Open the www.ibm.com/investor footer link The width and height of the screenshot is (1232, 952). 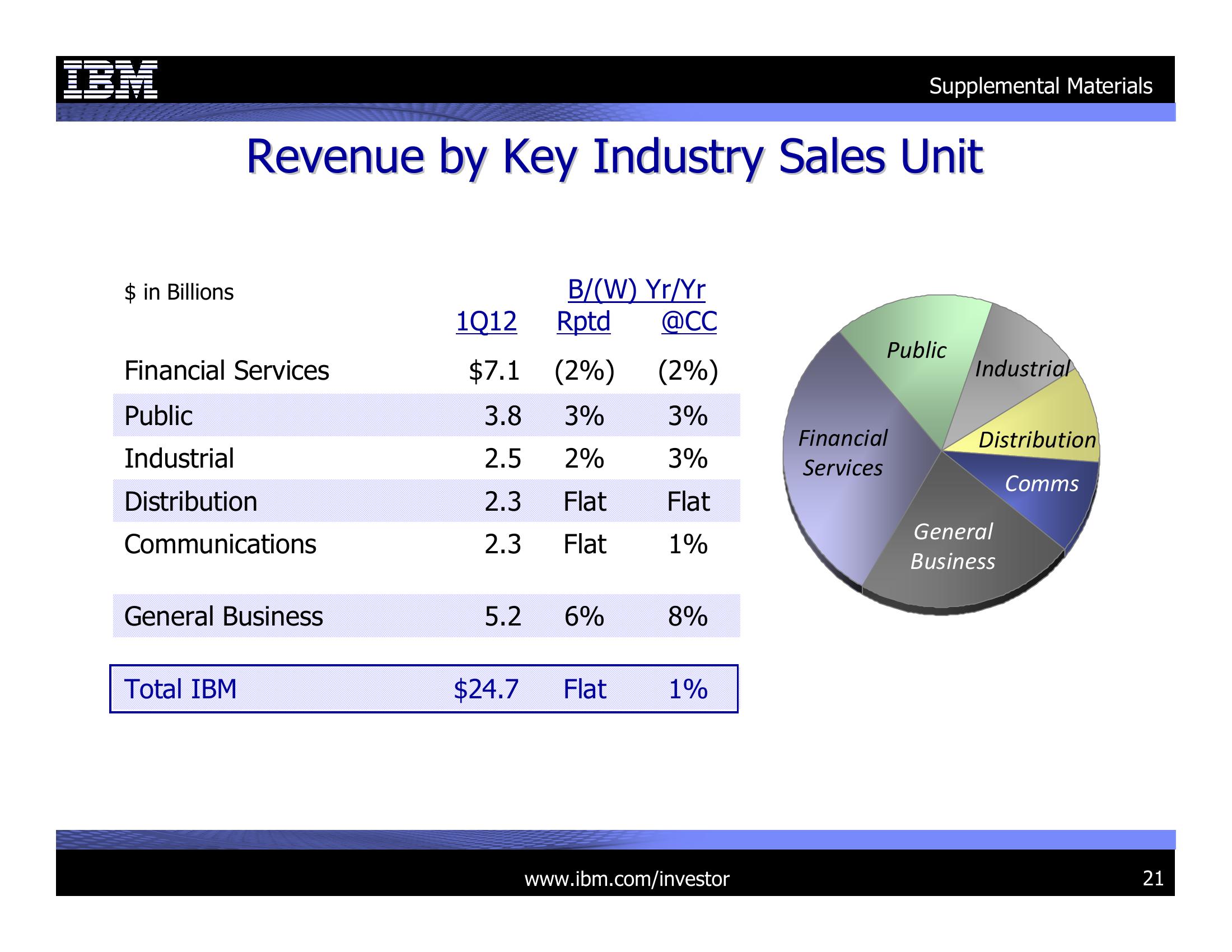627,879
